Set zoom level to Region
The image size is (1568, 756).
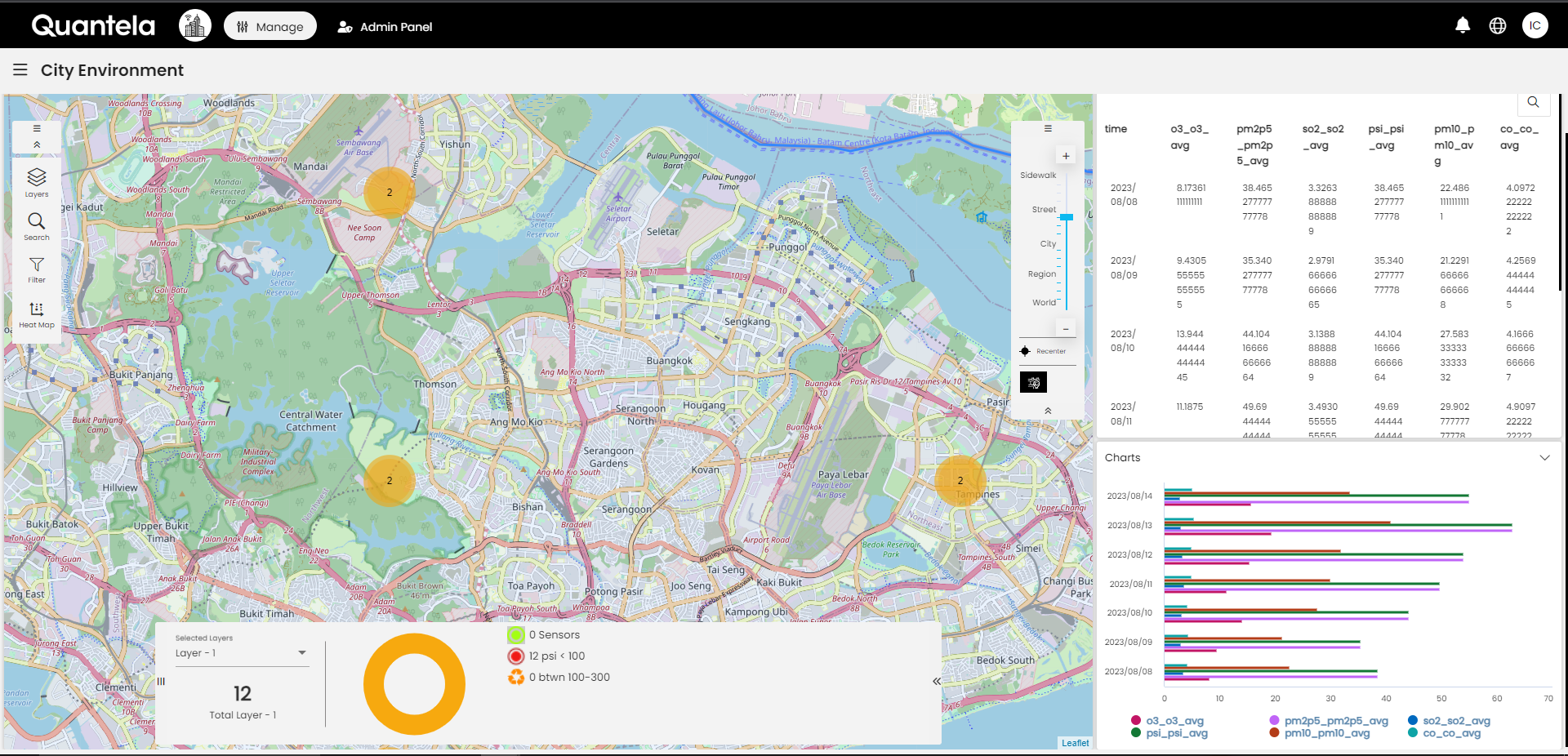click(x=1042, y=274)
